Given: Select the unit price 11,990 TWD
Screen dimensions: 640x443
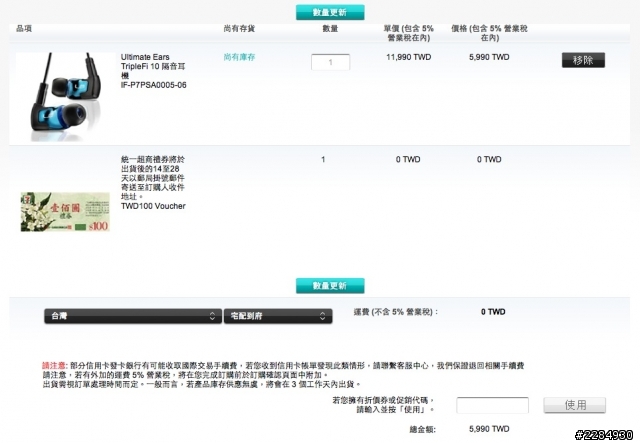Looking at the screenshot, I should point(409,57).
